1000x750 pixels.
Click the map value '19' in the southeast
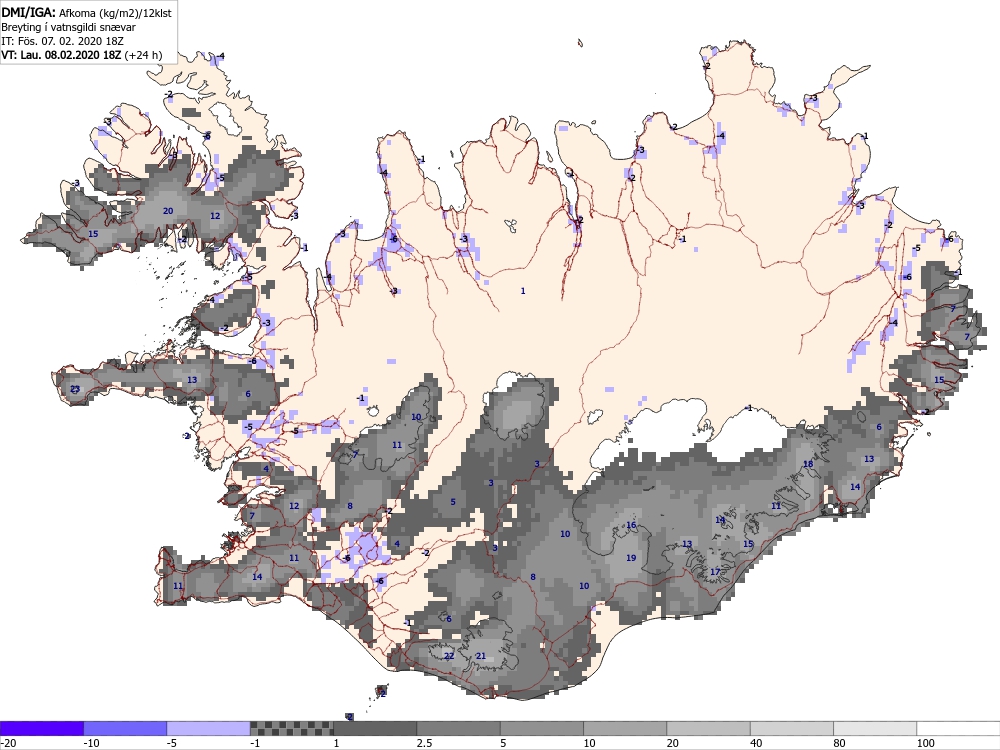(x=631, y=557)
